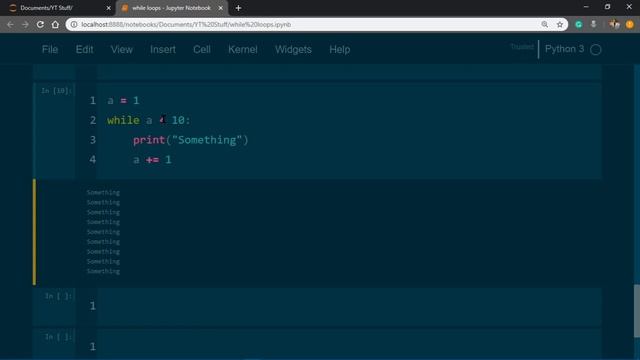Open the Widgets menu
This screenshot has width=640, height=360.
click(x=293, y=49)
